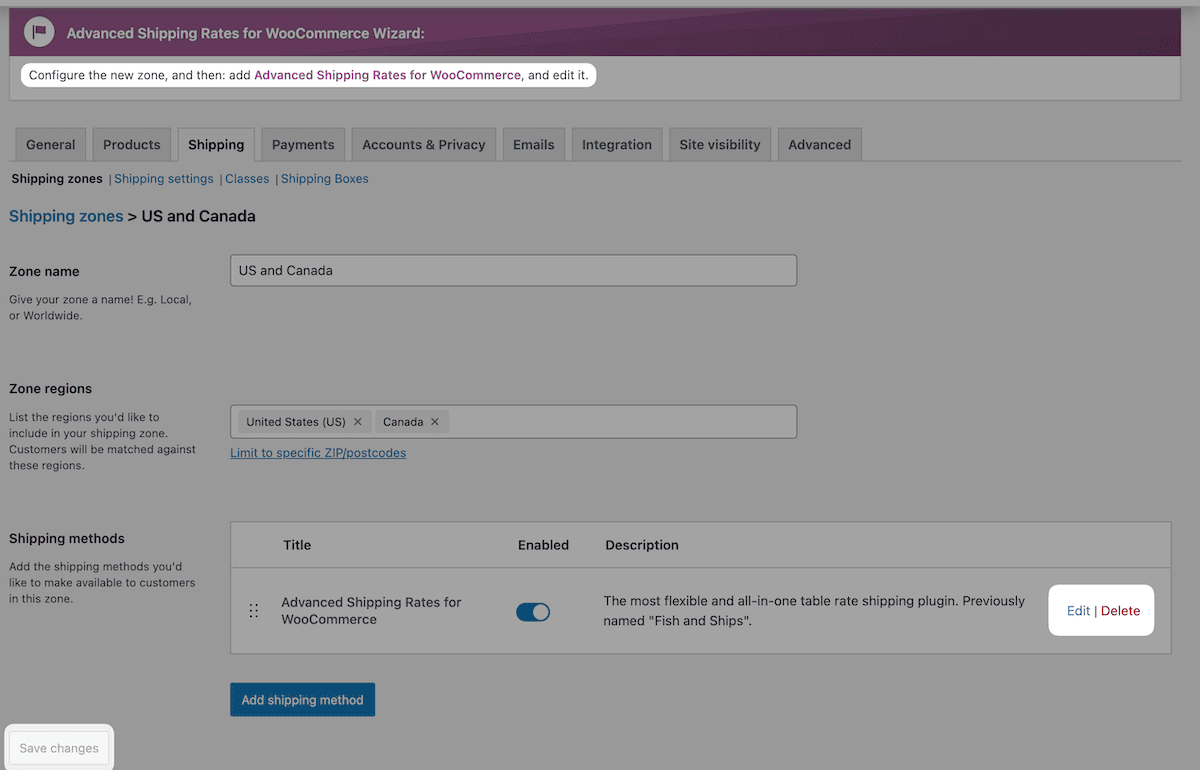Grab the drag handle for Advanced Shipping Rates
Viewport: 1200px width, 770px height.
[253, 610]
